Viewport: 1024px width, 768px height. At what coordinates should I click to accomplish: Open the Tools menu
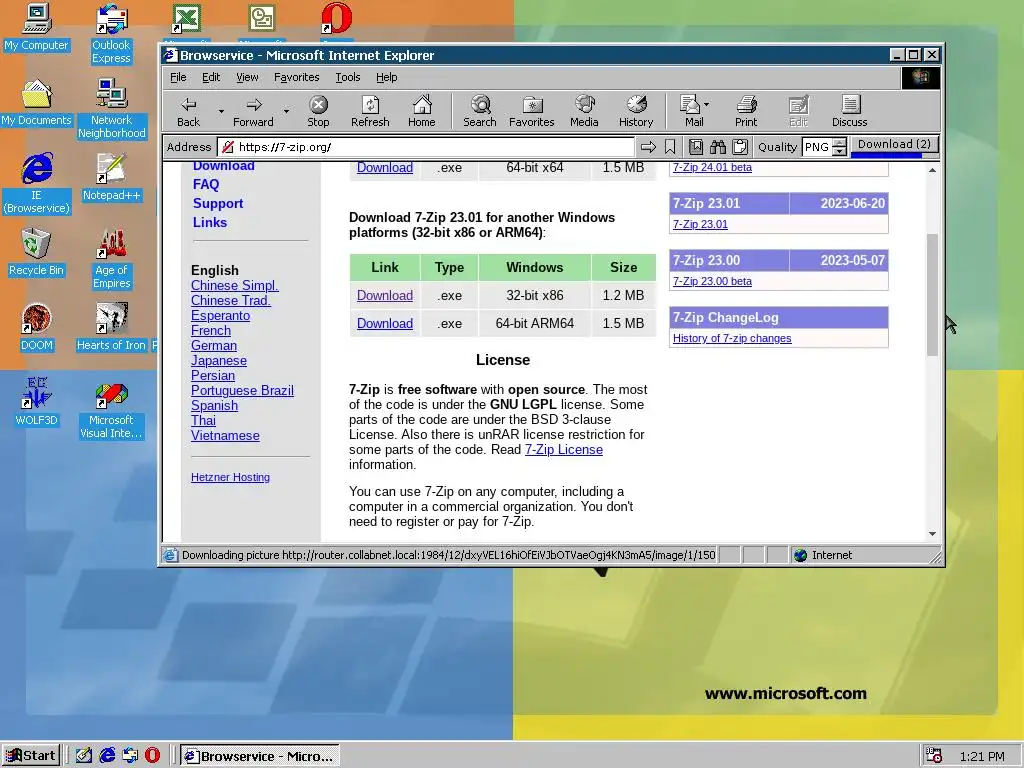[x=348, y=77]
